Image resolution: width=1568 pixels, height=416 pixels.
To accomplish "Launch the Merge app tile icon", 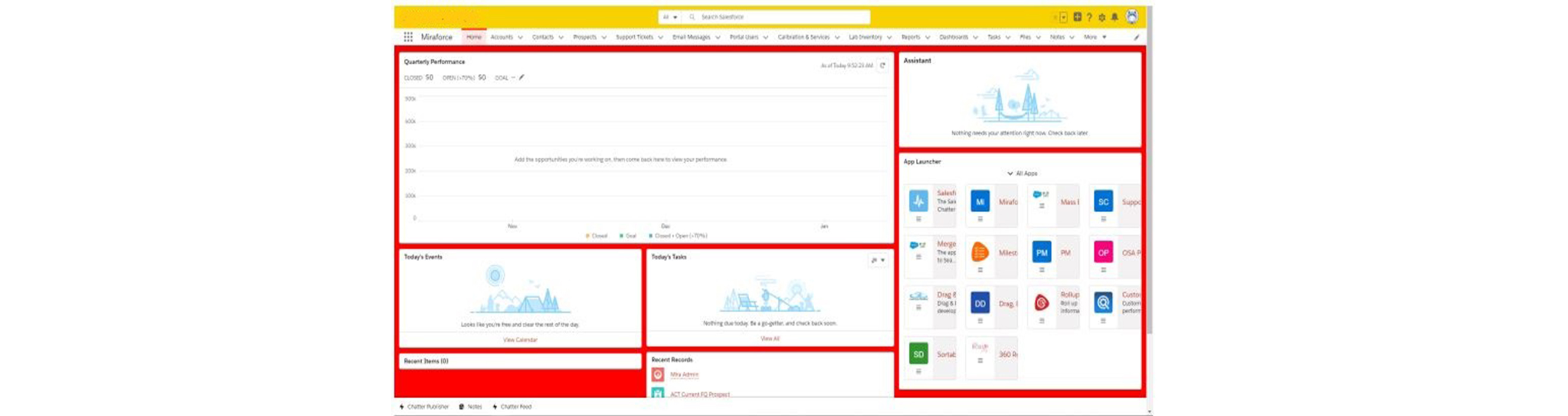I will point(918,246).
